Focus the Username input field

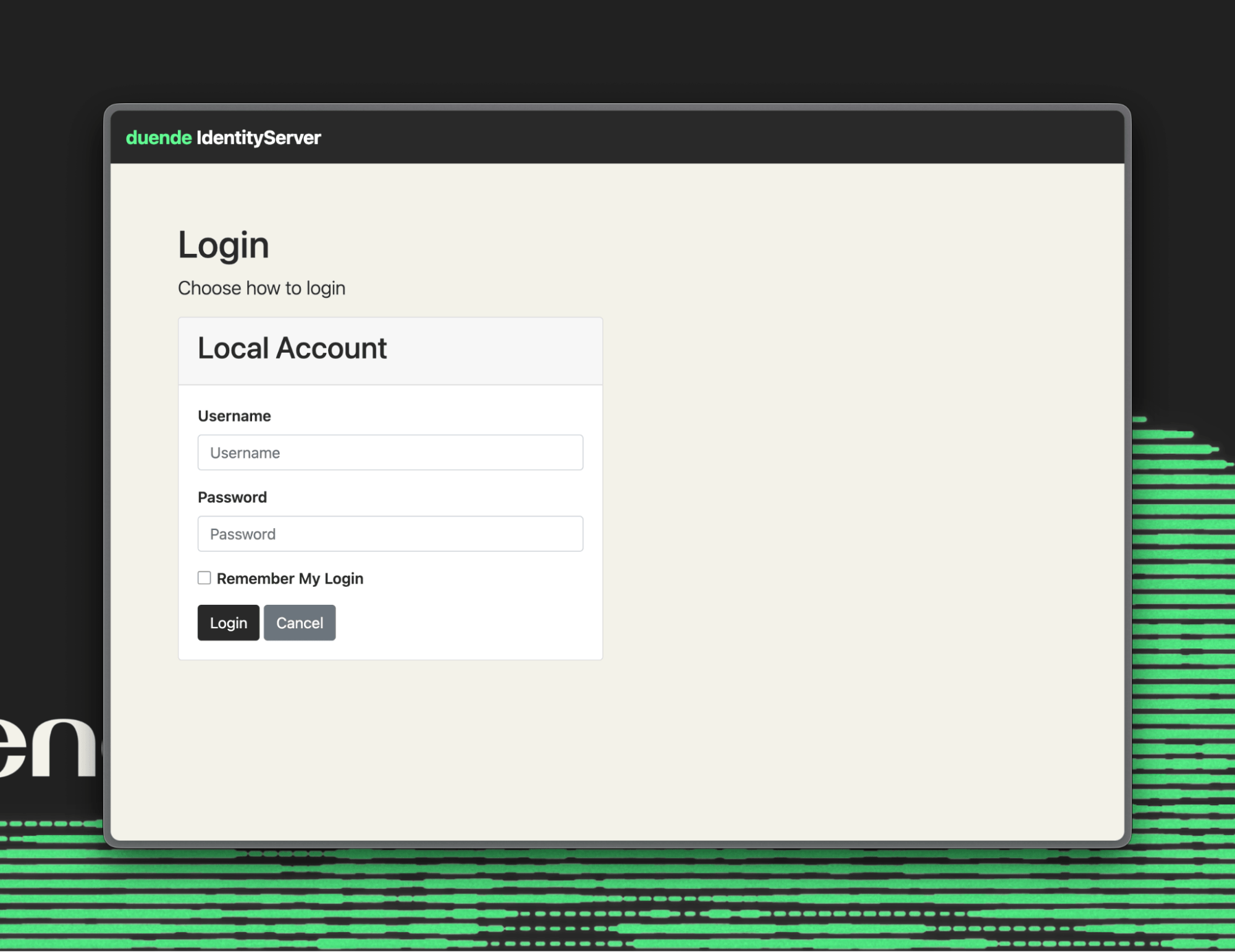390,452
